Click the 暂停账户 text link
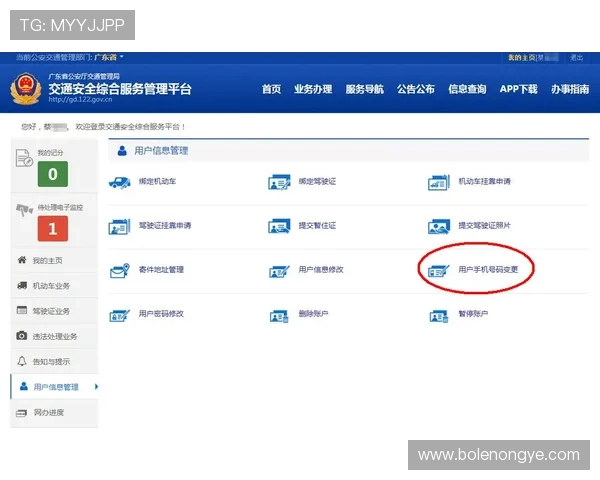This screenshot has width=600, height=480. pyautogui.click(x=473, y=313)
